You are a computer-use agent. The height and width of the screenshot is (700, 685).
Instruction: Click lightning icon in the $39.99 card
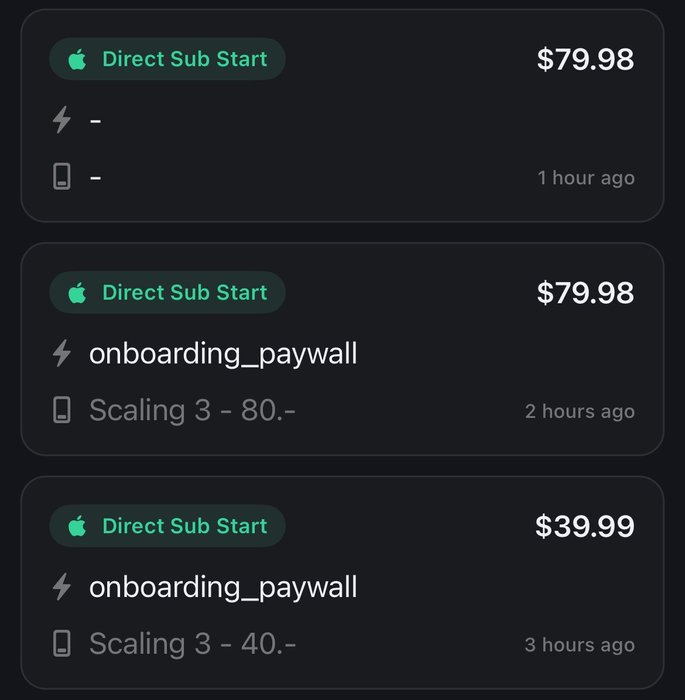pos(62,587)
